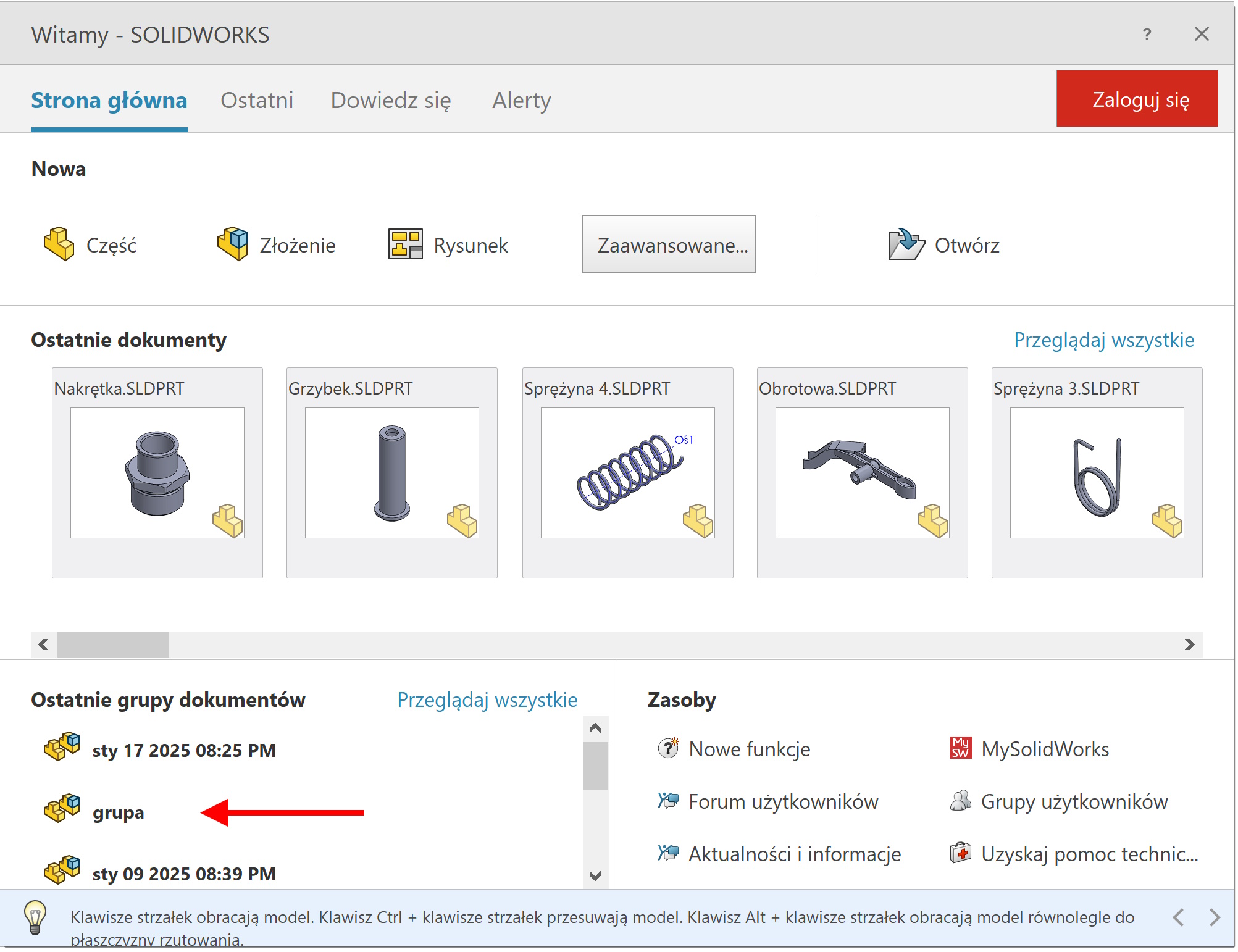Click group icon for sty 09 2025 08:39 PM
This screenshot has width=1238, height=952.
(62, 871)
